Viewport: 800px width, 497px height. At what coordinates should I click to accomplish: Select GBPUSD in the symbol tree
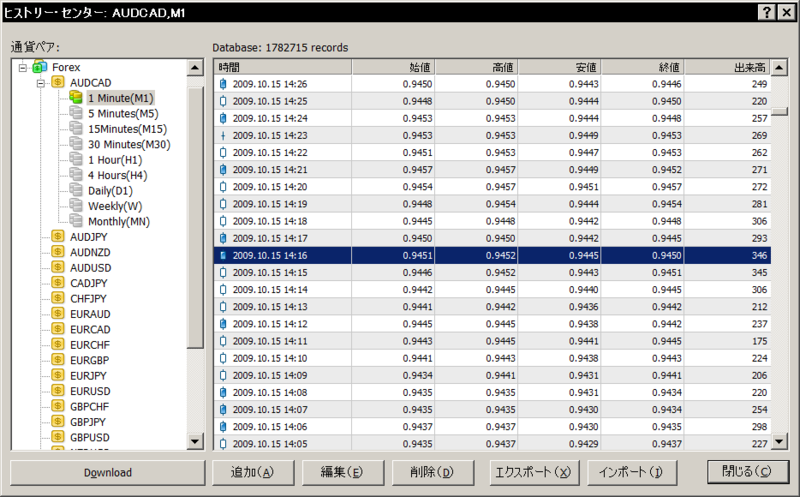coord(90,437)
